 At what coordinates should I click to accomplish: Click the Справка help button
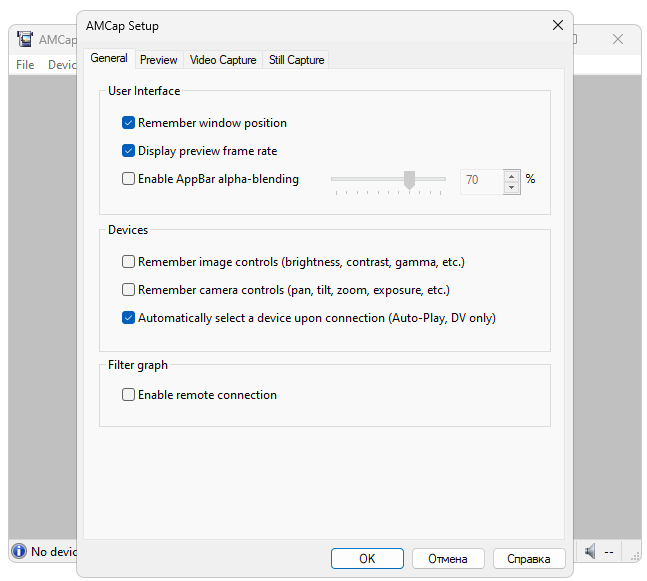click(529, 559)
